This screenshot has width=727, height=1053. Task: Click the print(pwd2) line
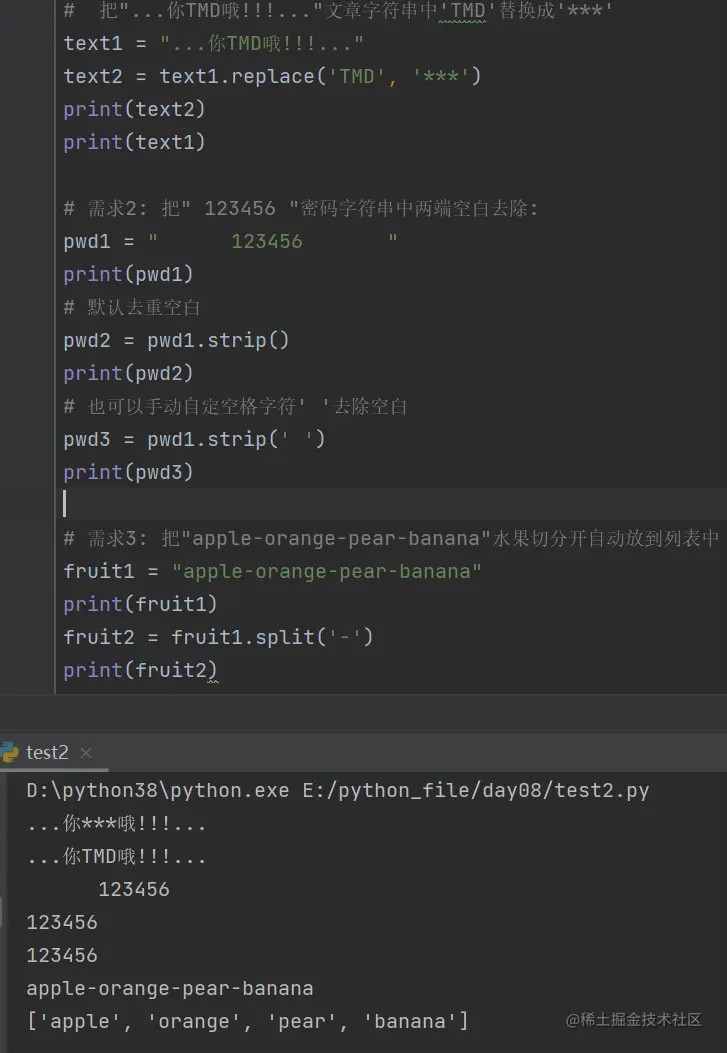[128, 373]
